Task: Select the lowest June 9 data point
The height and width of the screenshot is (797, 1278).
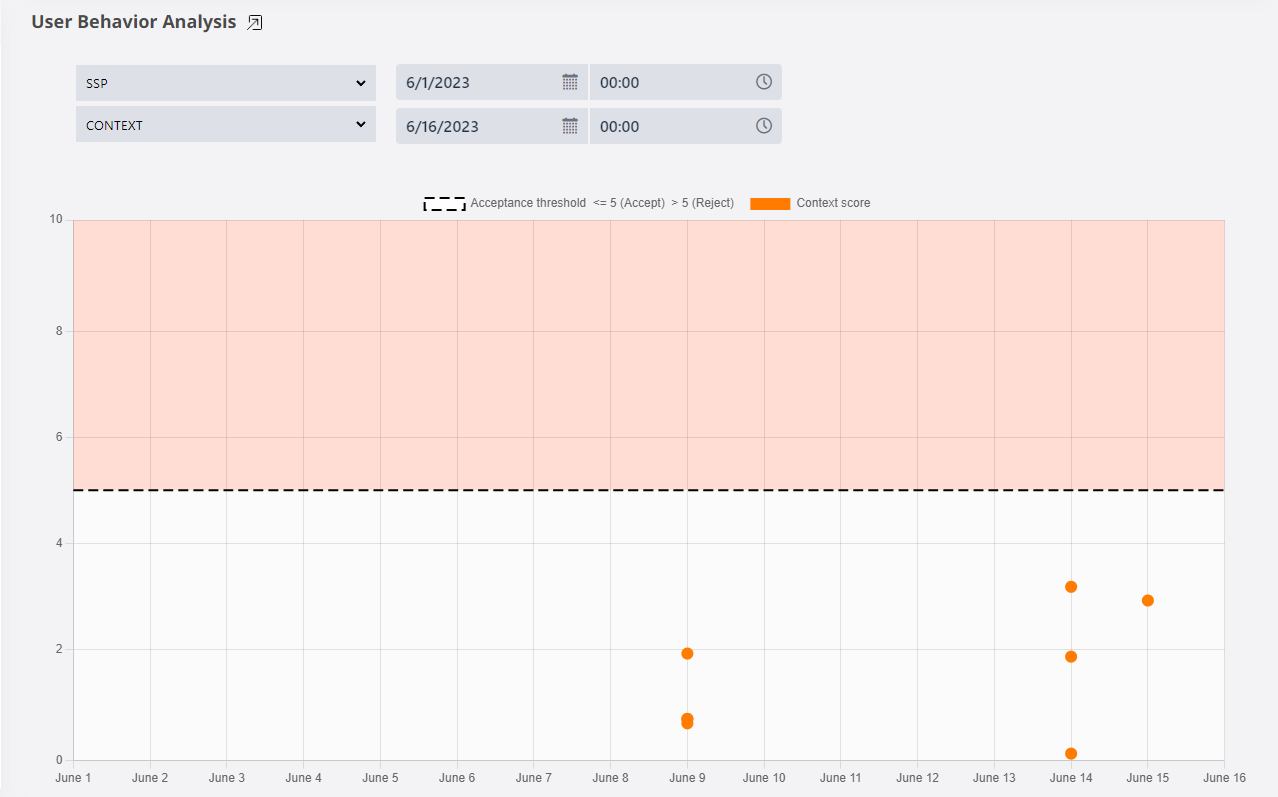Action: [687, 724]
